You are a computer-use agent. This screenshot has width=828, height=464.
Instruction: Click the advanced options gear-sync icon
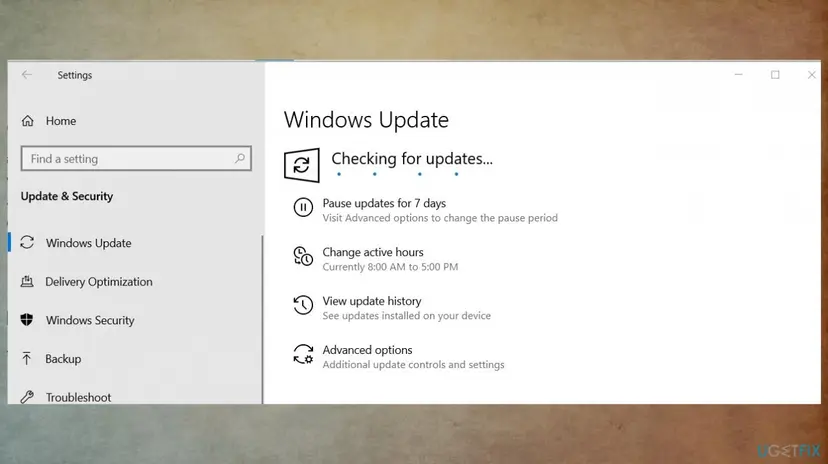303,354
